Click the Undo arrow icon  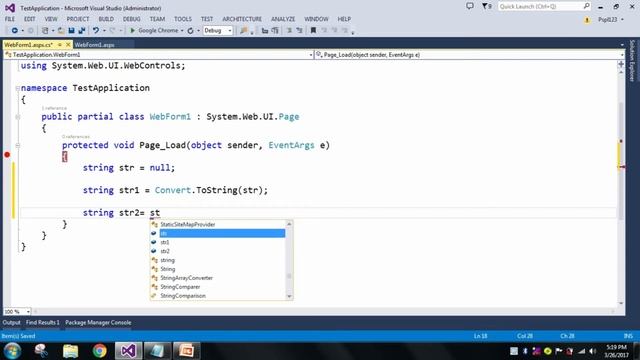[96, 31]
